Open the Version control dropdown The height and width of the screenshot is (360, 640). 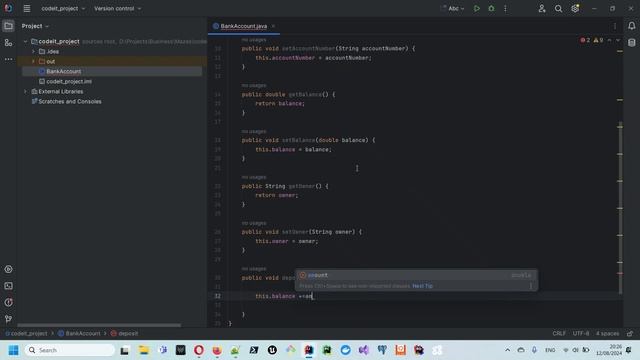tap(118, 9)
